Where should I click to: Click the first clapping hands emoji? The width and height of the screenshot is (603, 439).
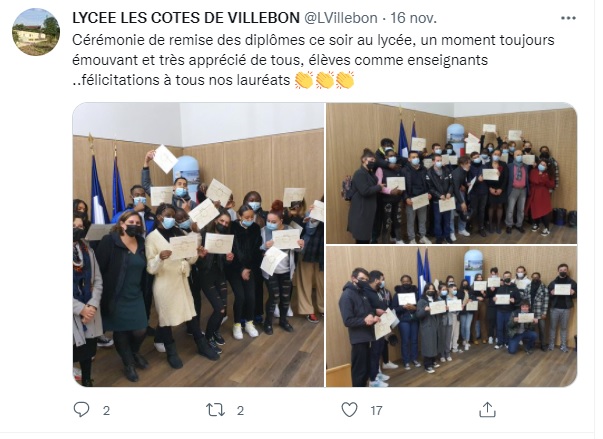(x=304, y=80)
